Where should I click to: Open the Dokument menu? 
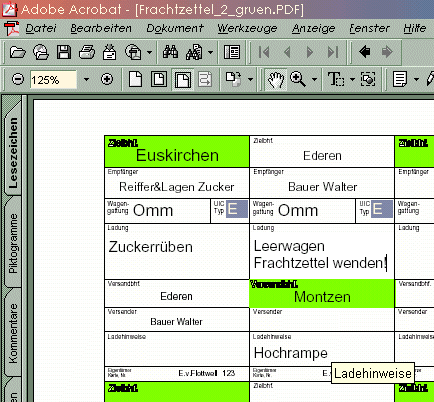(175, 28)
